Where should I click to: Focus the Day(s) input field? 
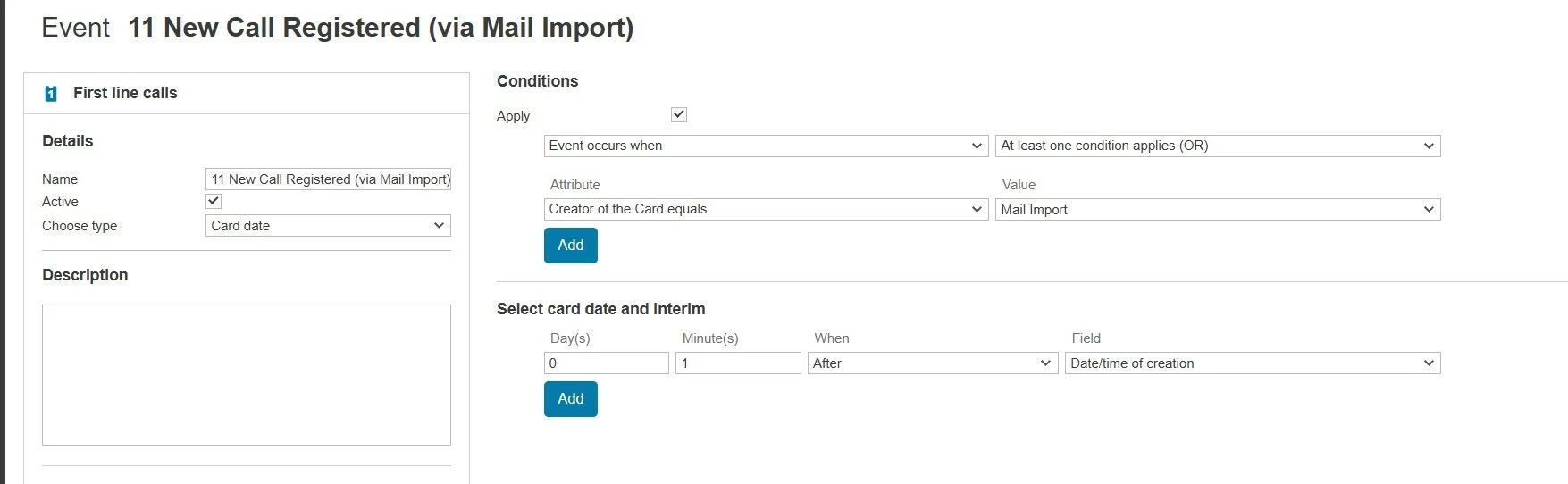point(606,363)
